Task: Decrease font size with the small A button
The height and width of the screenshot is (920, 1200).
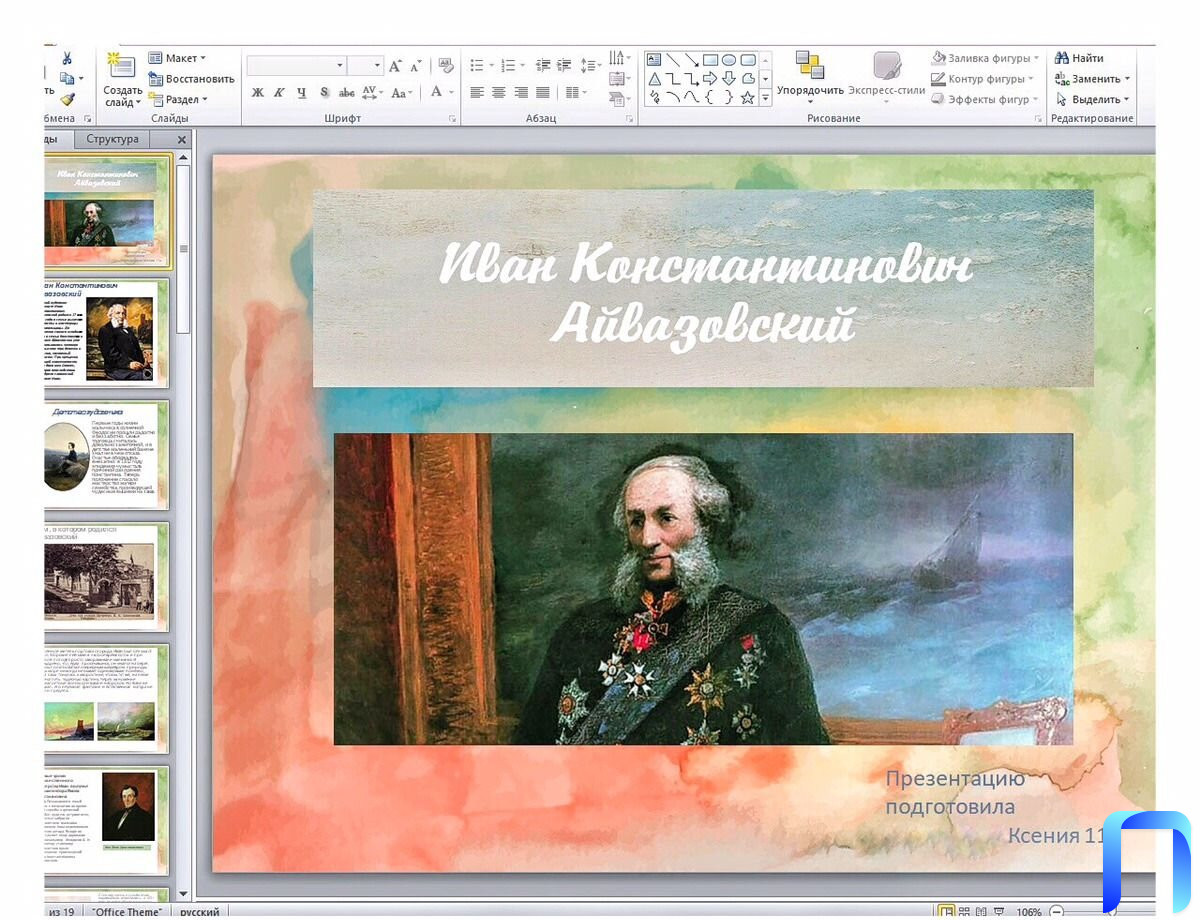Action: (415, 66)
